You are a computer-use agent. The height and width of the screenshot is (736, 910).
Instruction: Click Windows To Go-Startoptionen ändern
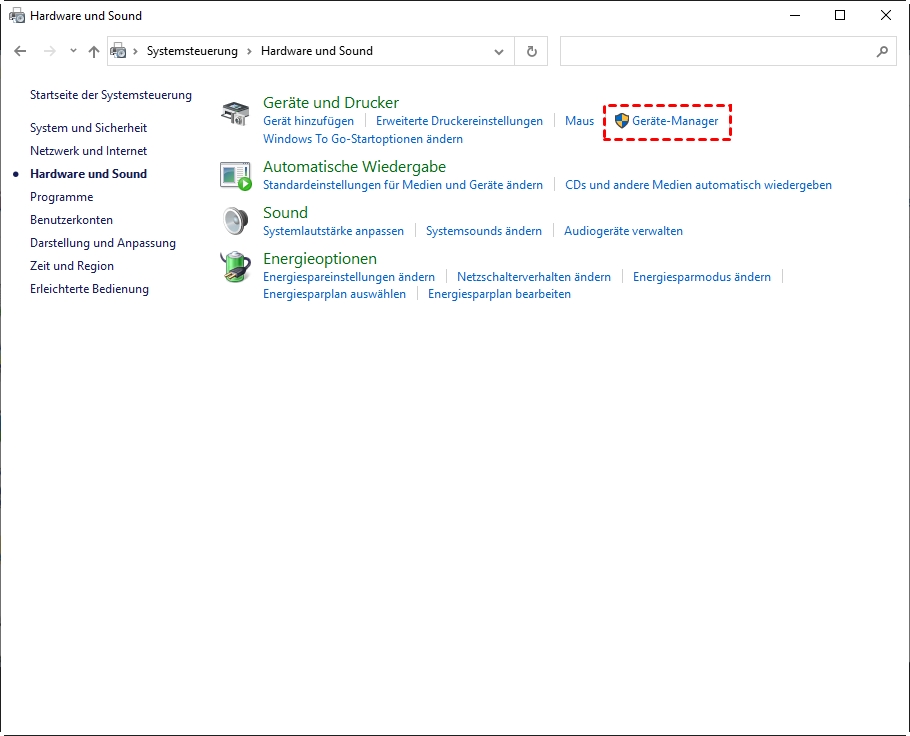pyautogui.click(x=363, y=139)
